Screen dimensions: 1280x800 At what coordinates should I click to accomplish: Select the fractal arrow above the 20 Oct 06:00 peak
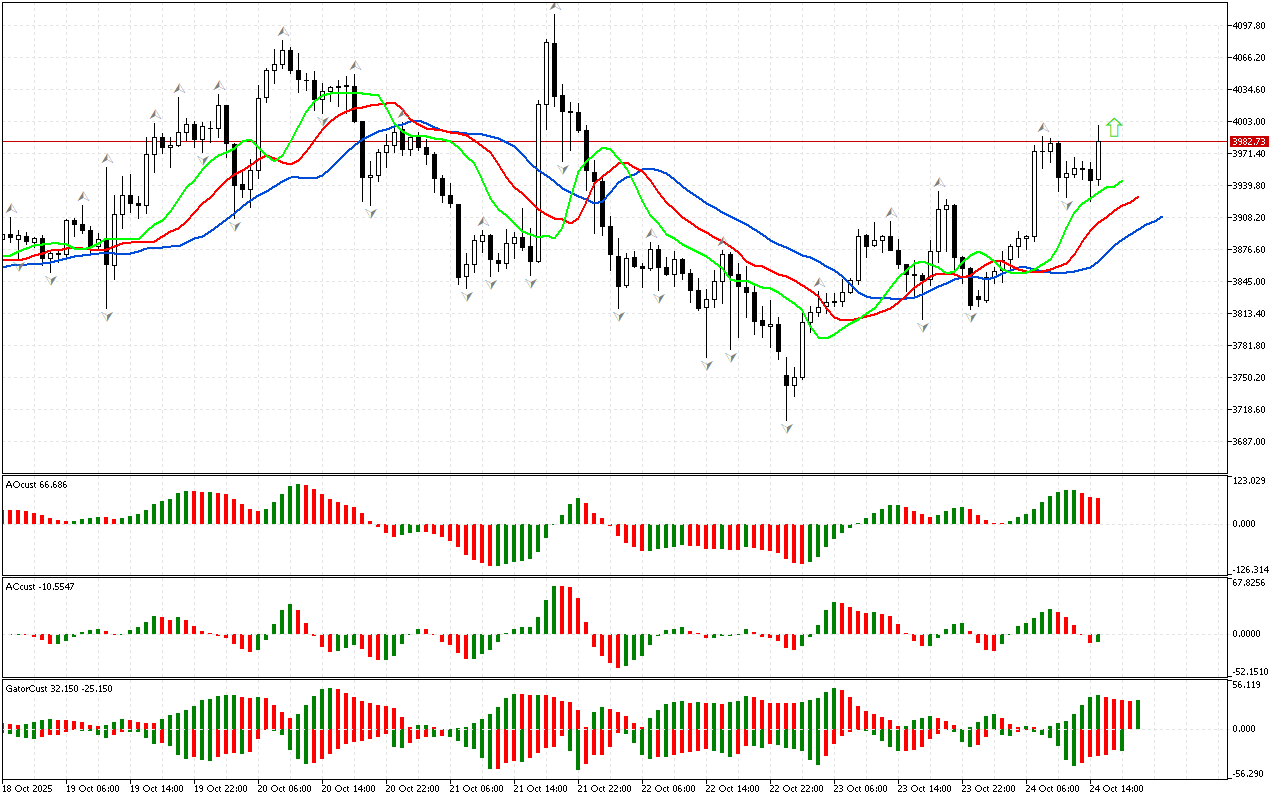[283, 31]
